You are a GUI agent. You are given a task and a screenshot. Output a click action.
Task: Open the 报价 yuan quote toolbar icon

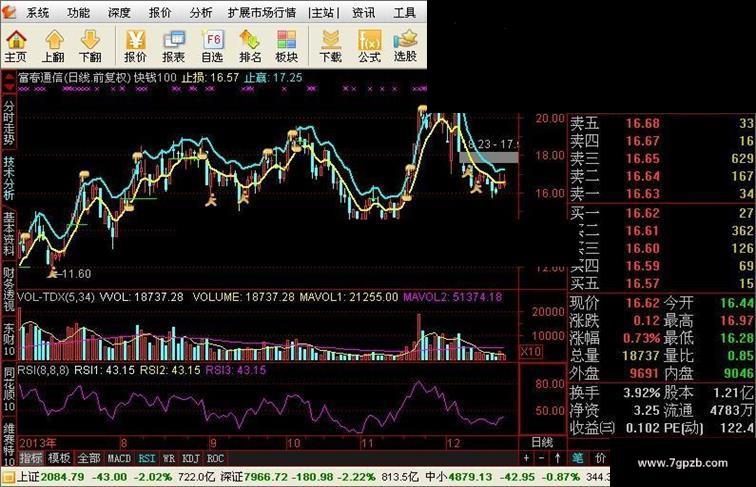[x=135, y=46]
